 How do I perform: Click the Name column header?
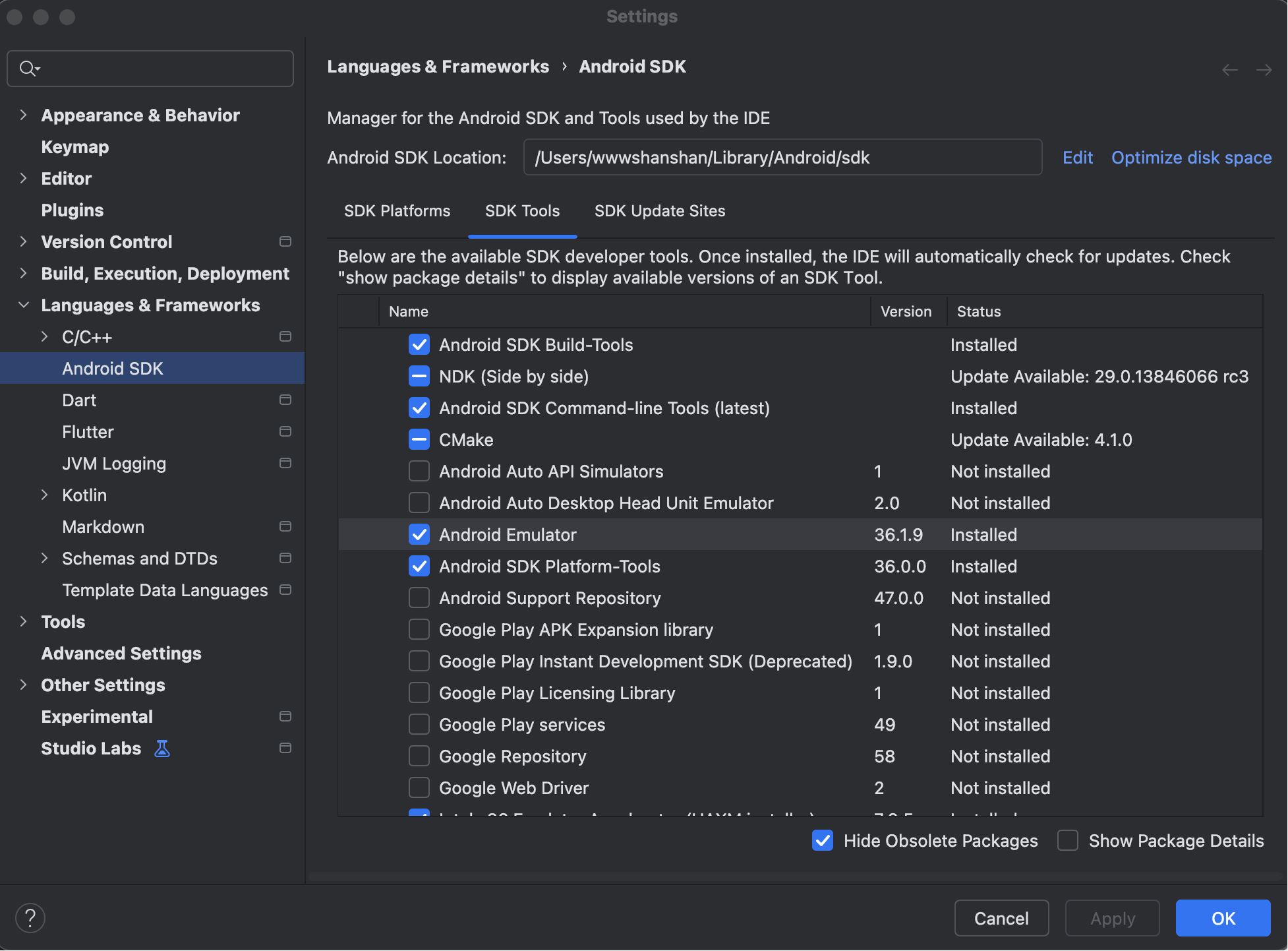pos(625,311)
